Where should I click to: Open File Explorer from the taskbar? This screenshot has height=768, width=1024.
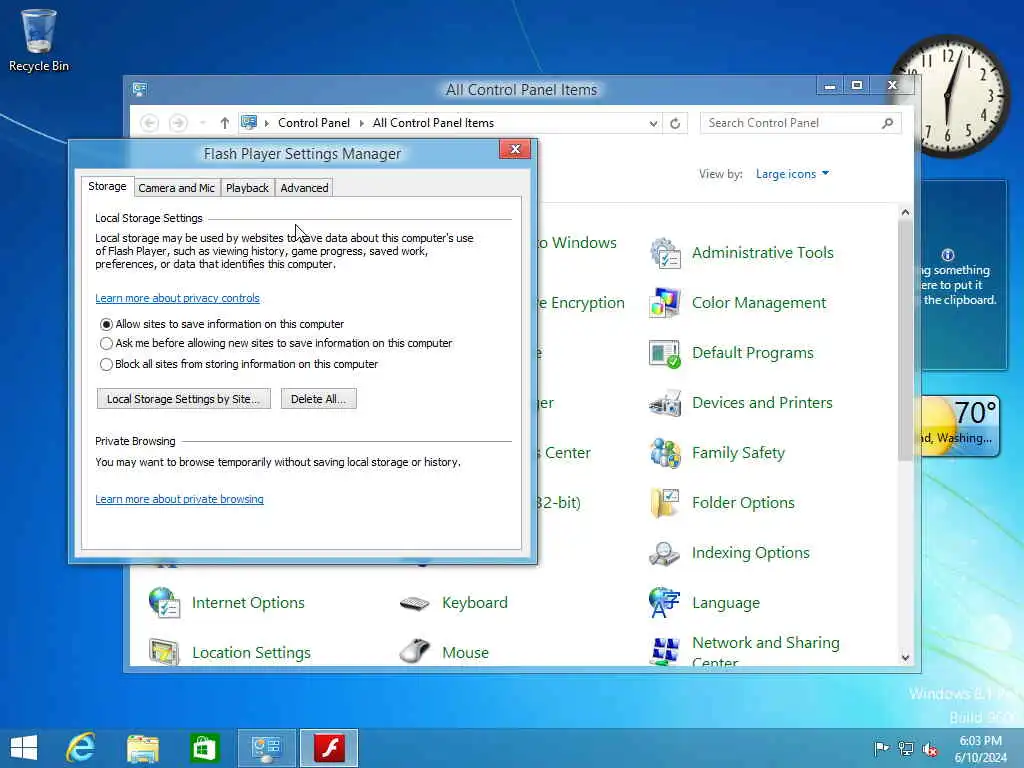(143, 748)
